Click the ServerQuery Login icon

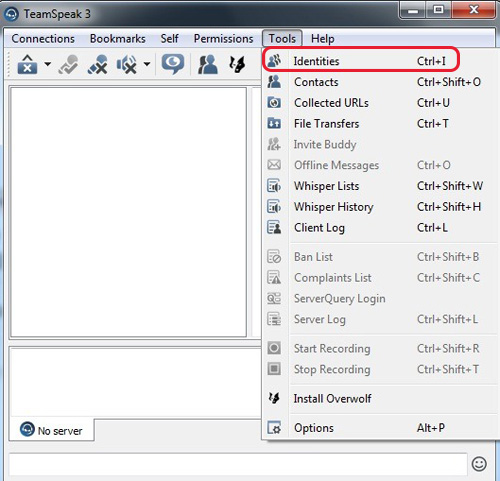coord(274,298)
